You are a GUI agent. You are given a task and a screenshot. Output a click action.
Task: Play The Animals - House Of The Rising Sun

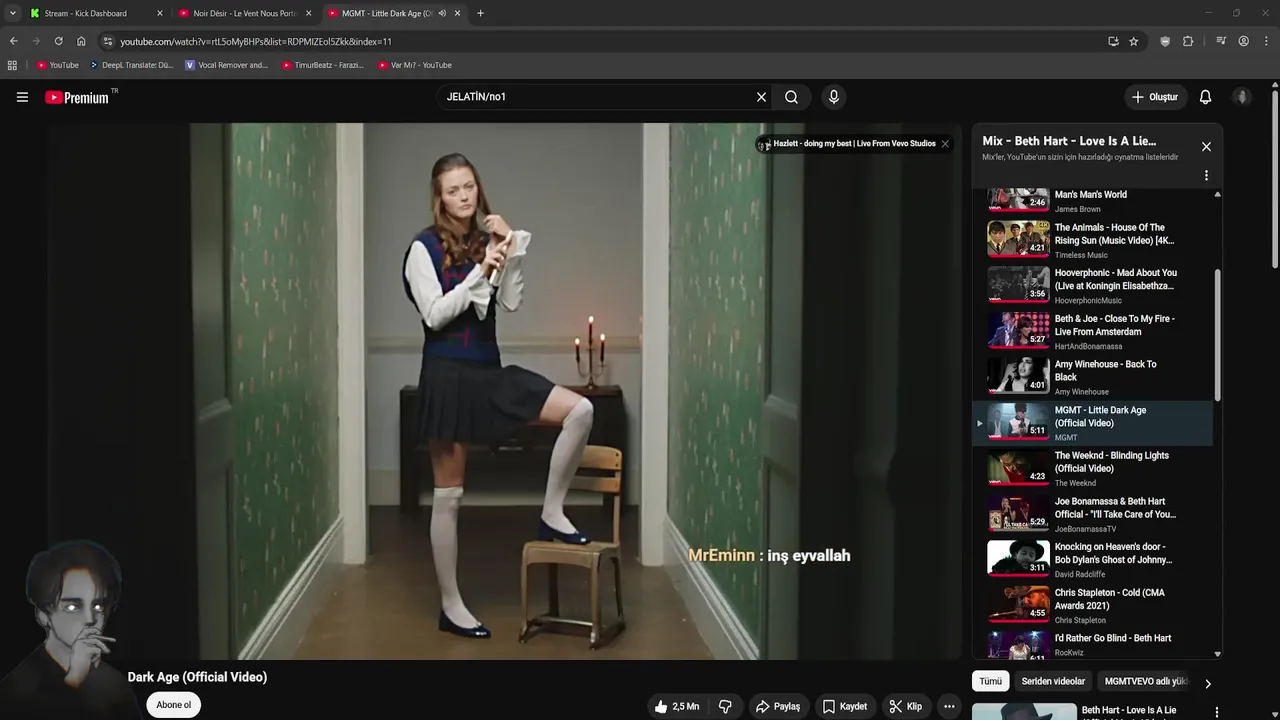(x=1092, y=240)
